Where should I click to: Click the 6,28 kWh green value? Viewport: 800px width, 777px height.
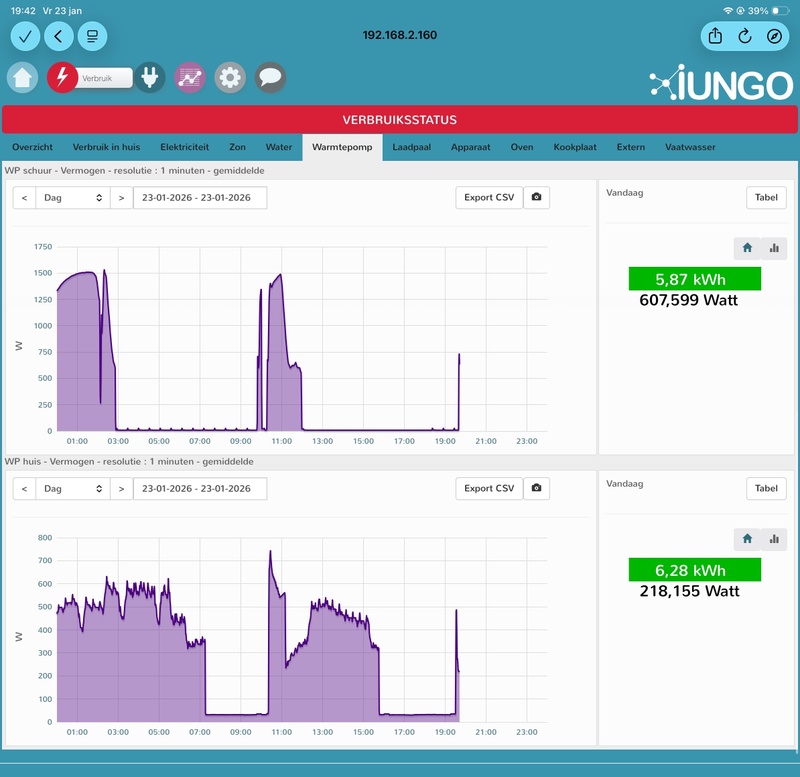point(695,570)
